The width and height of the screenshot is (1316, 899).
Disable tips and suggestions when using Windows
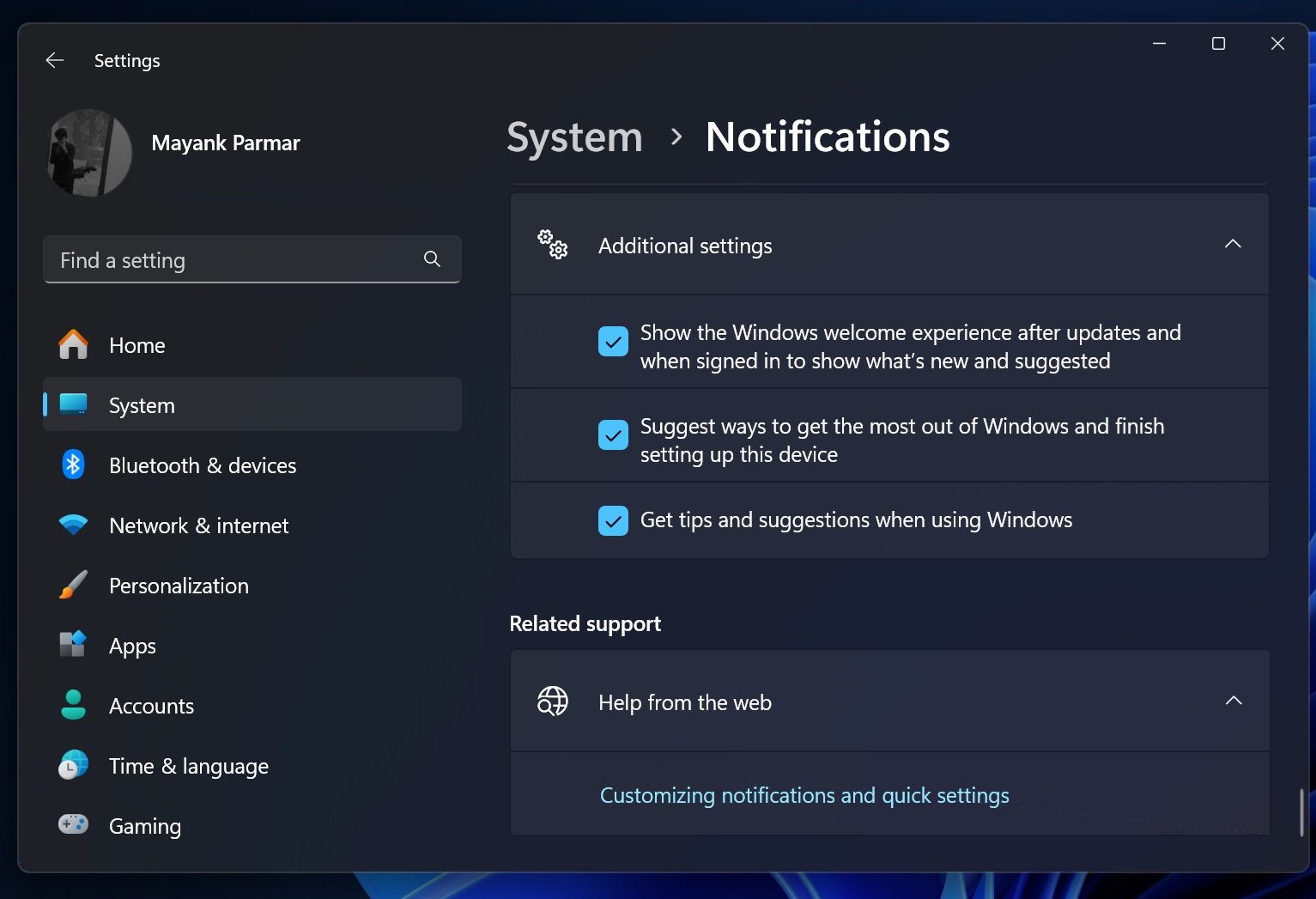pyautogui.click(x=613, y=520)
